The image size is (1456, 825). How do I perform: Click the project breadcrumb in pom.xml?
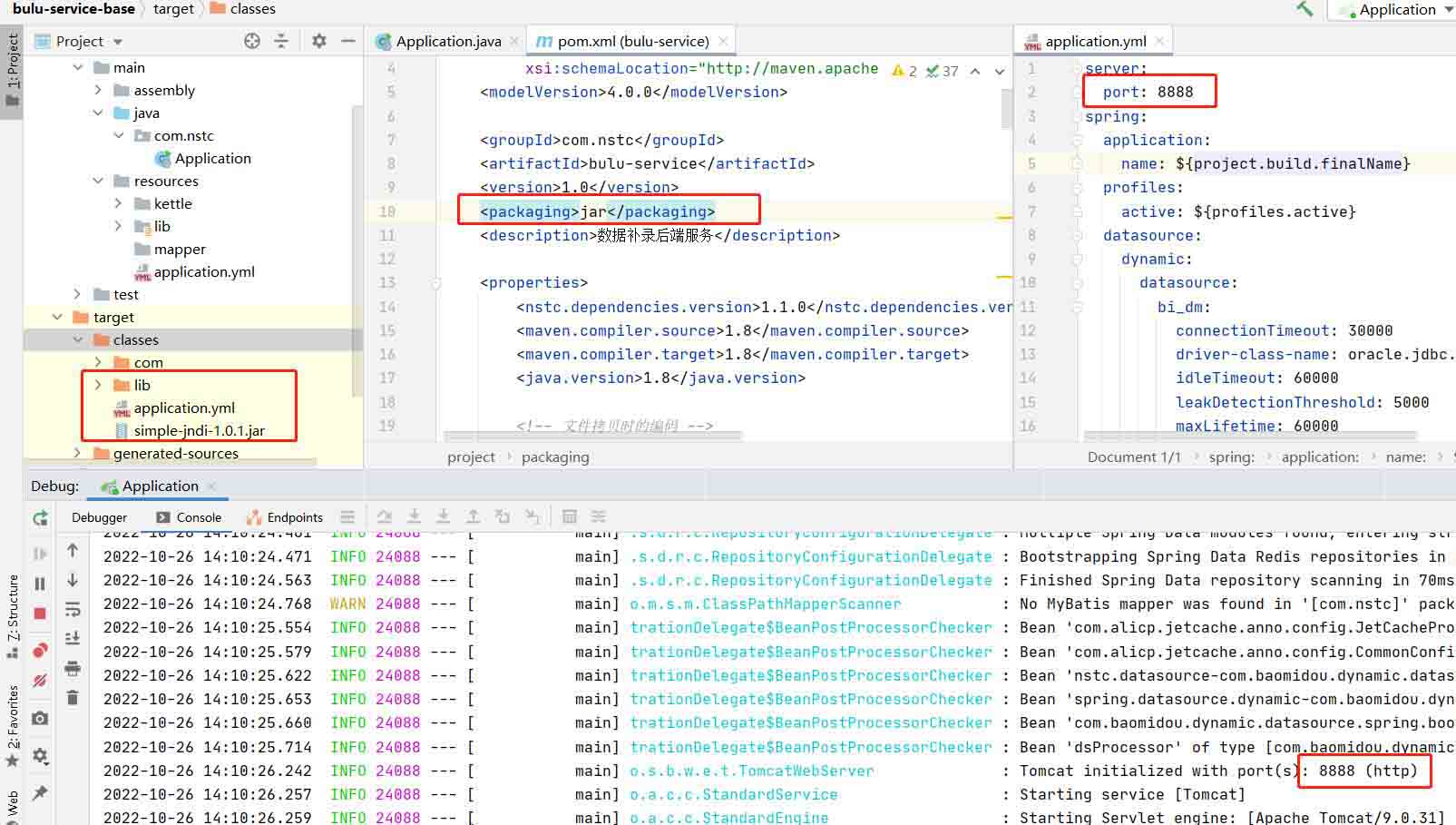(x=471, y=457)
